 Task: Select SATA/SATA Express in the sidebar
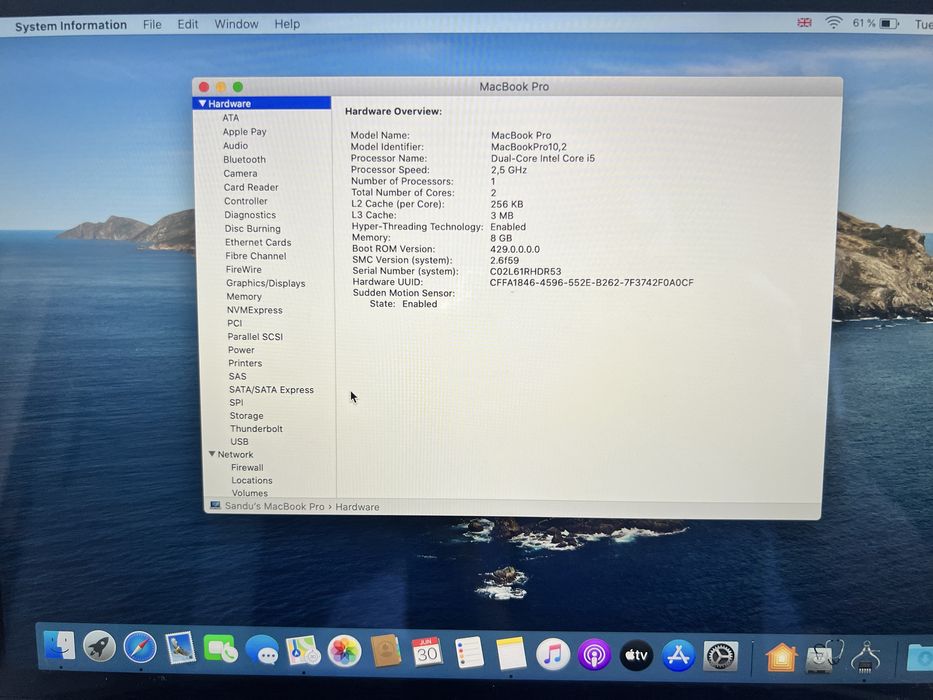point(271,390)
